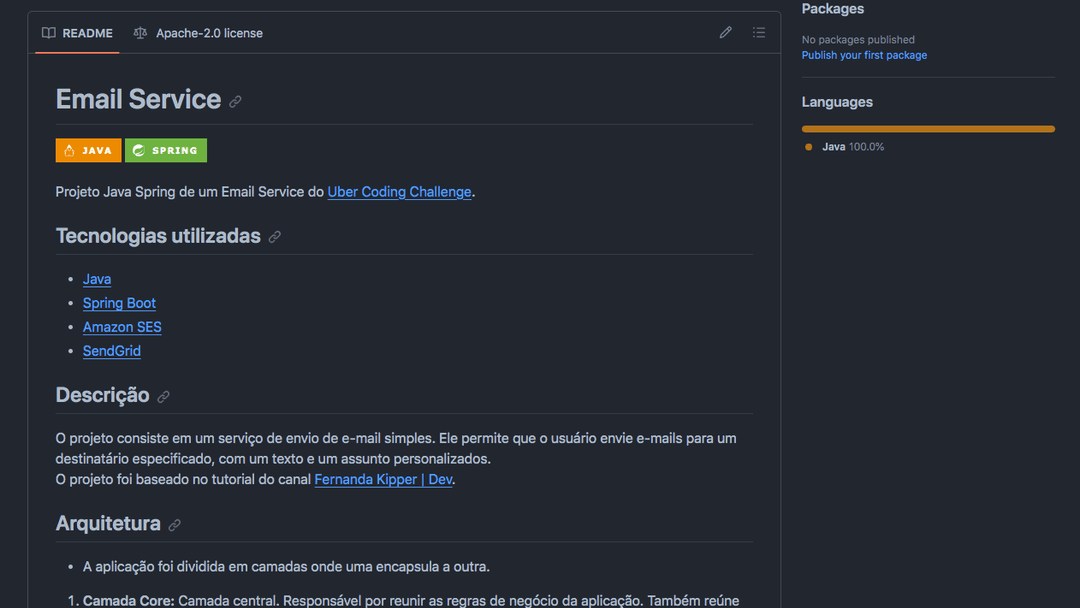Click anchor link icon beside Tecnologias utilizadas
The image size is (1080, 608).
coord(275,237)
